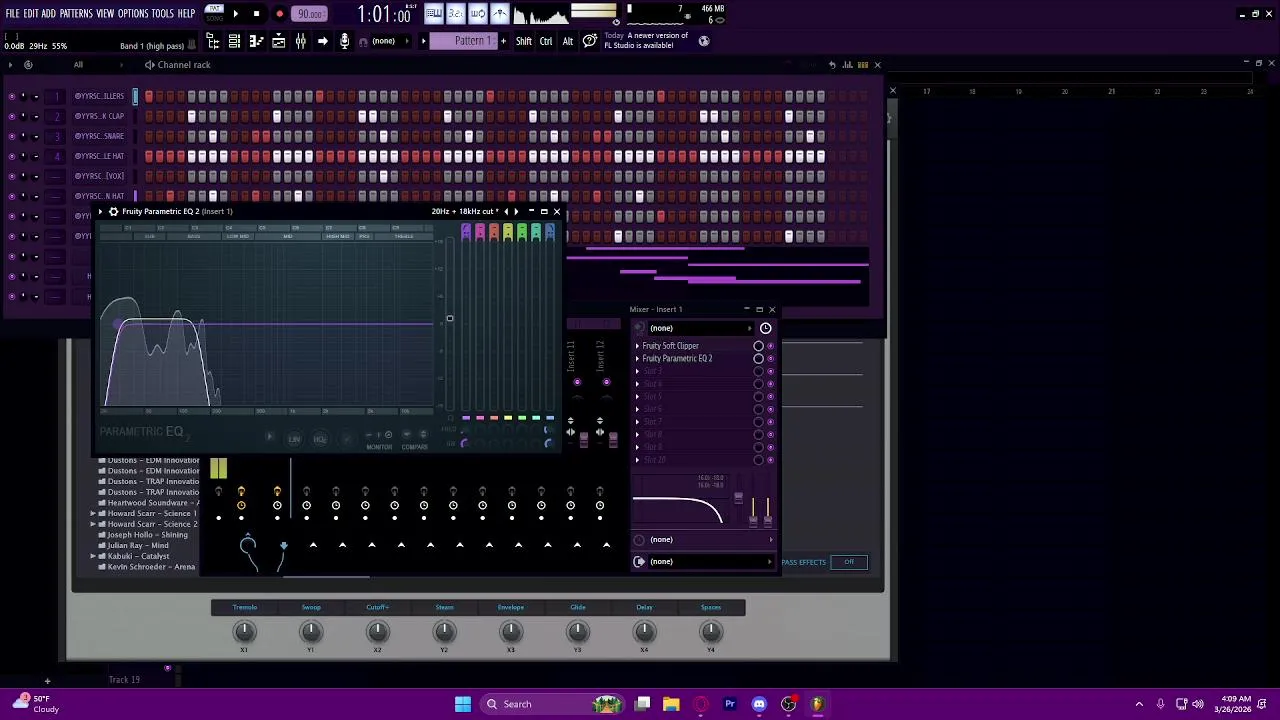Viewport: 1280px width, 720px height.
Task: Click the 90.000 tempo field
Action: (310, 14)
